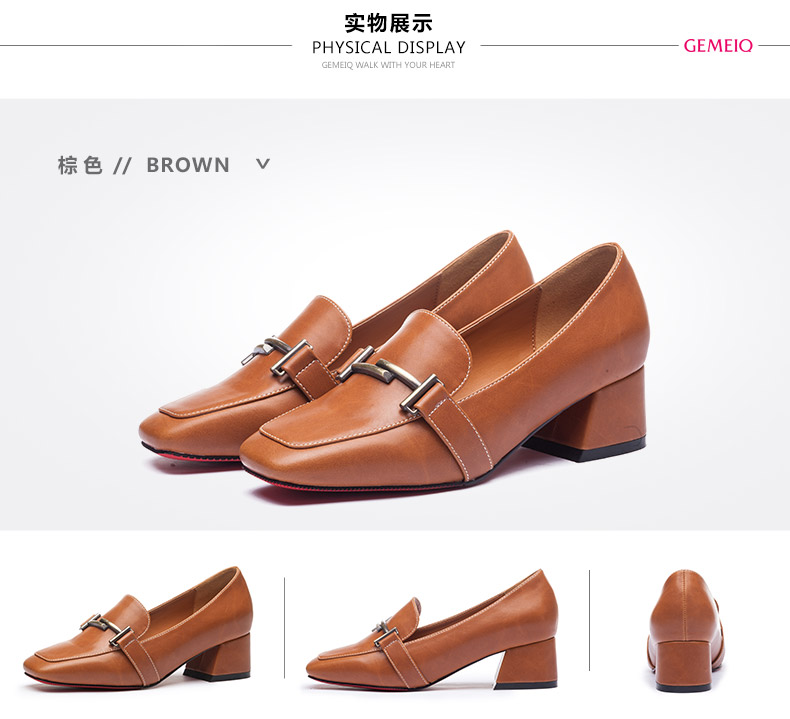Viewport: 790px width, 719px height.
Task: Click the GEMEIQ WALK WITH YOUR HEART tagline
Action: [388, 65]
